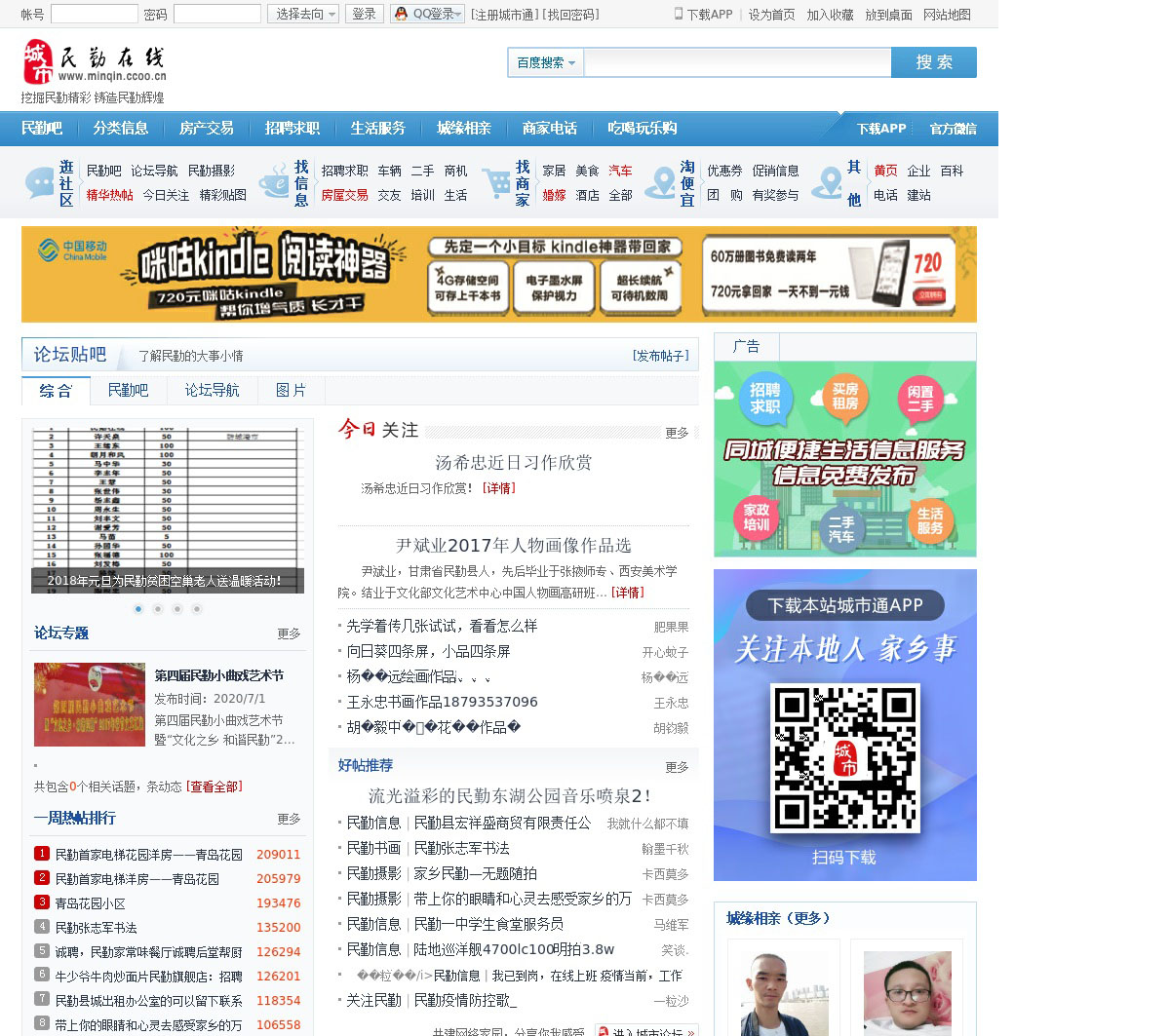This screenshot has height=1036, width=1170.
Task: Select the second carousel dot
Action: [158, 609]
